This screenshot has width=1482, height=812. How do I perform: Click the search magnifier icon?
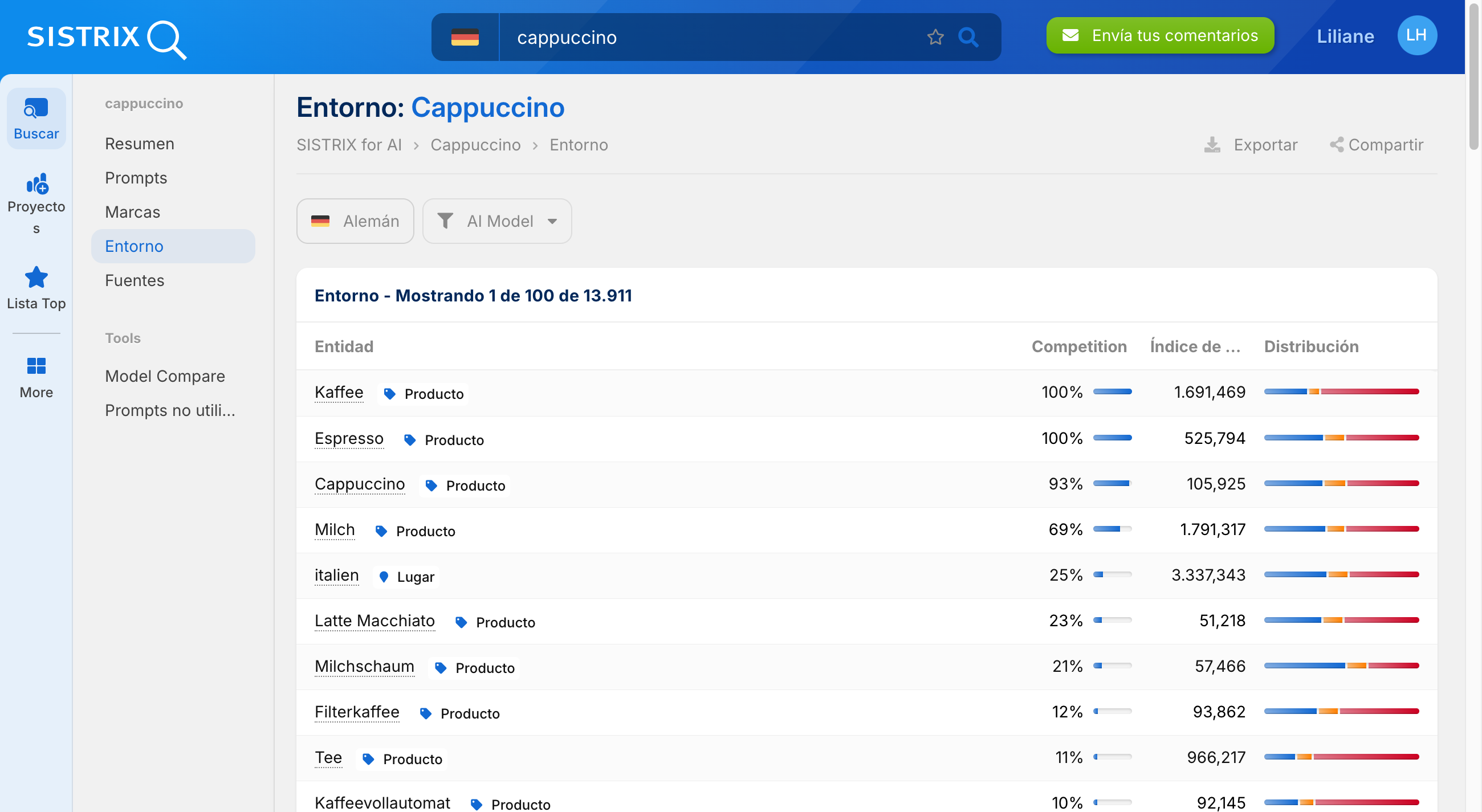pos(968,38)
